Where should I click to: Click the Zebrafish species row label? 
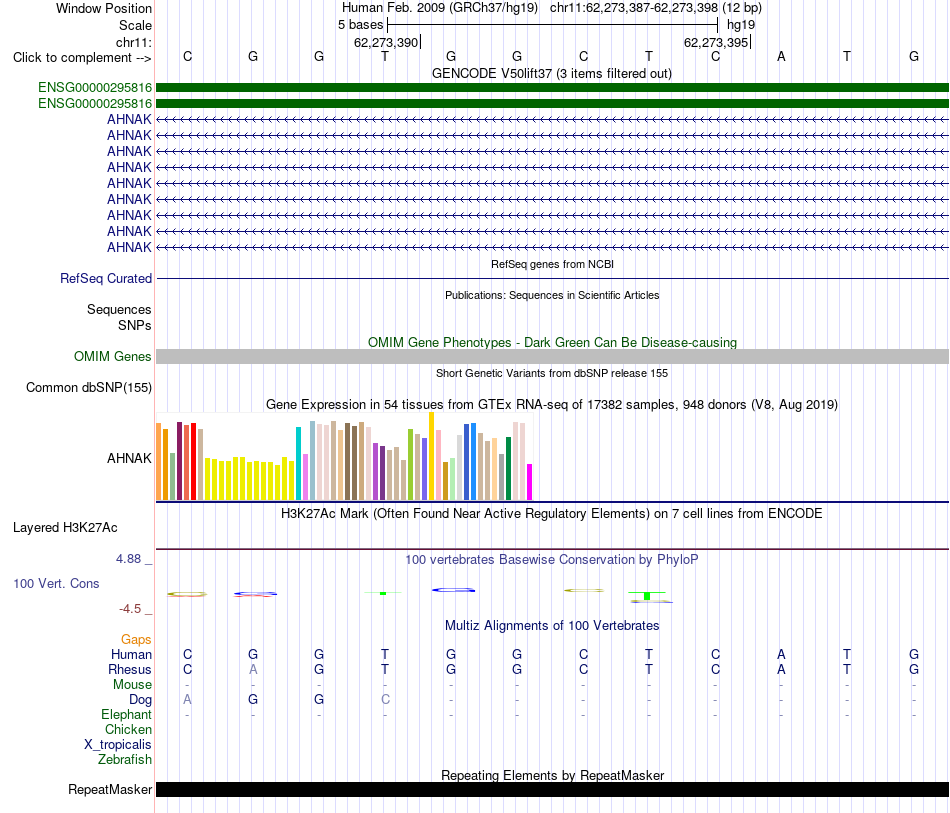(x=125, y=760)
